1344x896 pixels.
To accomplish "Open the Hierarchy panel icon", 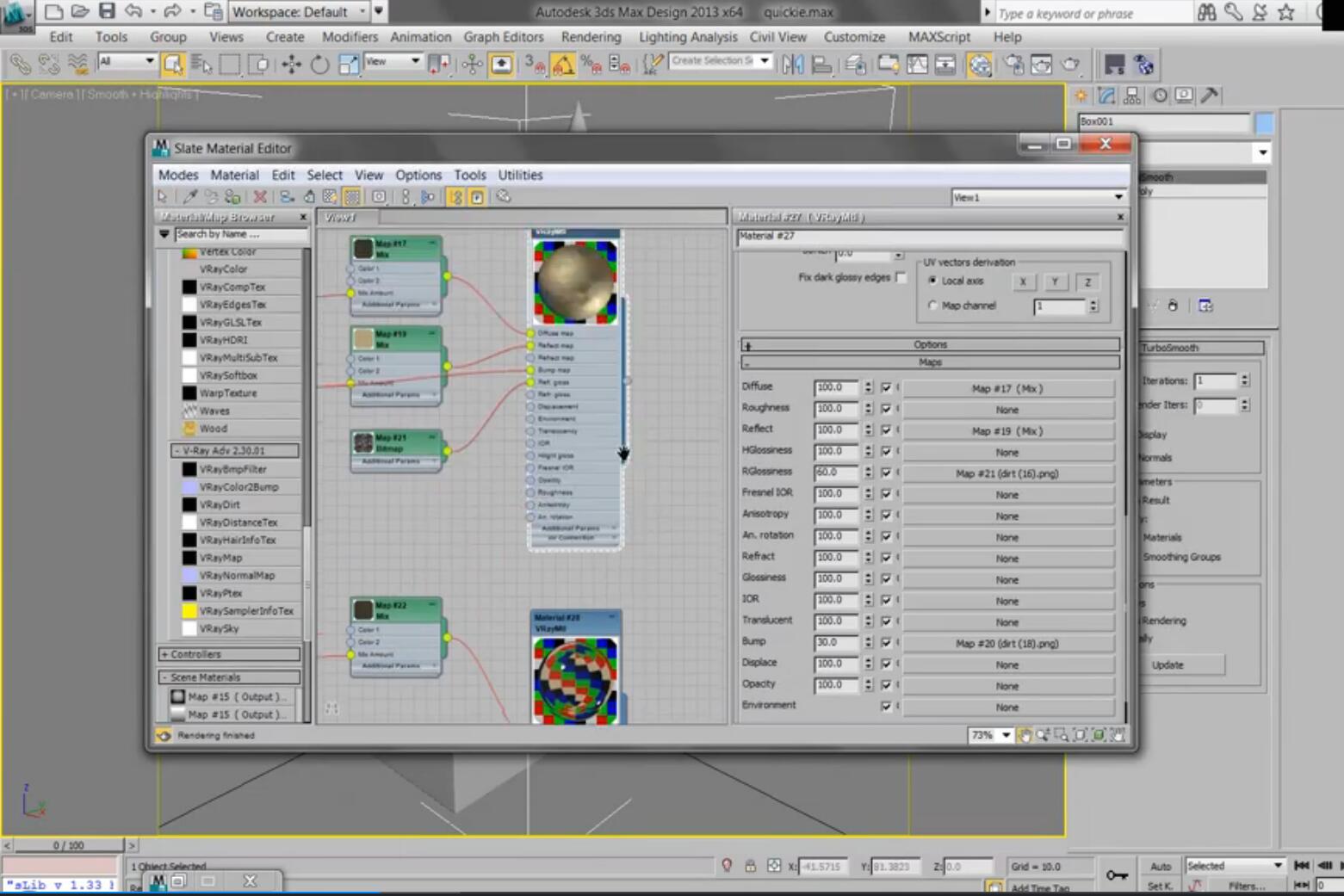I will (x=1132, y=96).
